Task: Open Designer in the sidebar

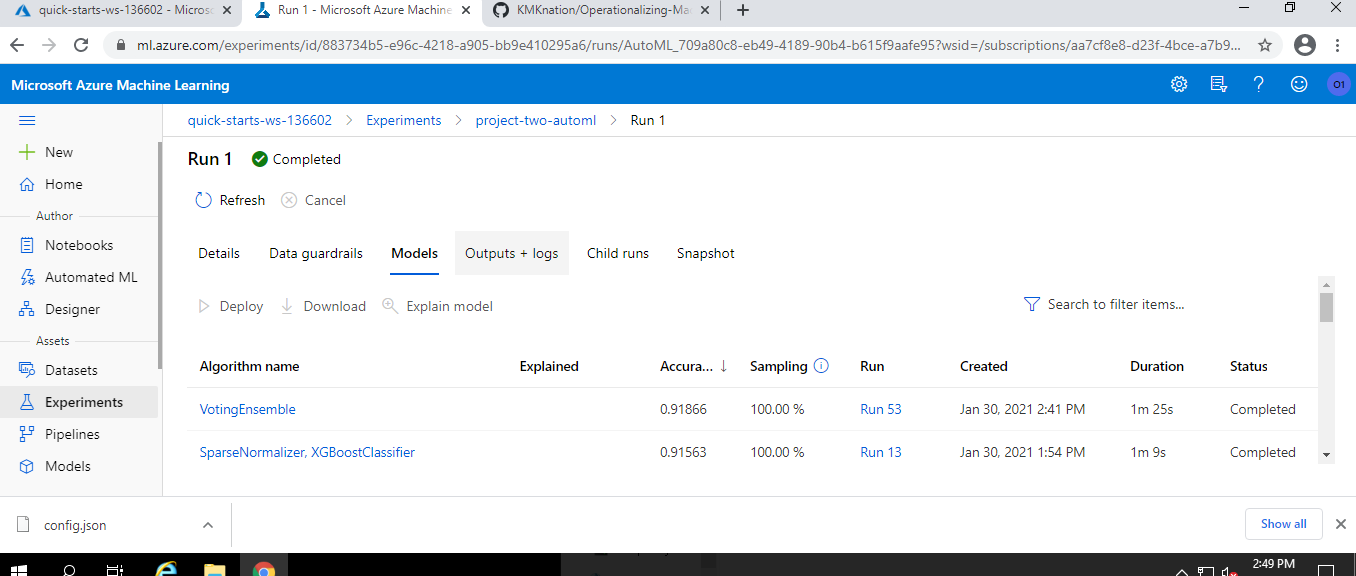Action: 72,309
